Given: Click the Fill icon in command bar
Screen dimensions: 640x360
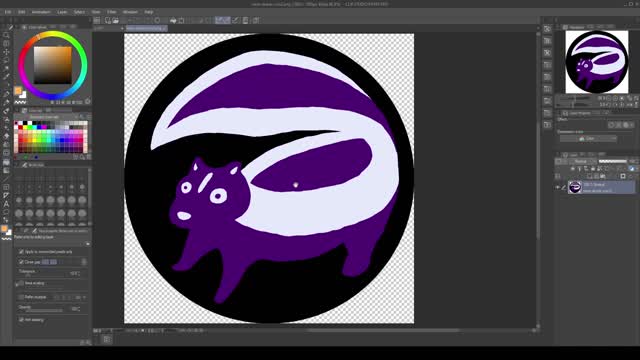Looking at the screenshot, I should [x=173, y=20].
